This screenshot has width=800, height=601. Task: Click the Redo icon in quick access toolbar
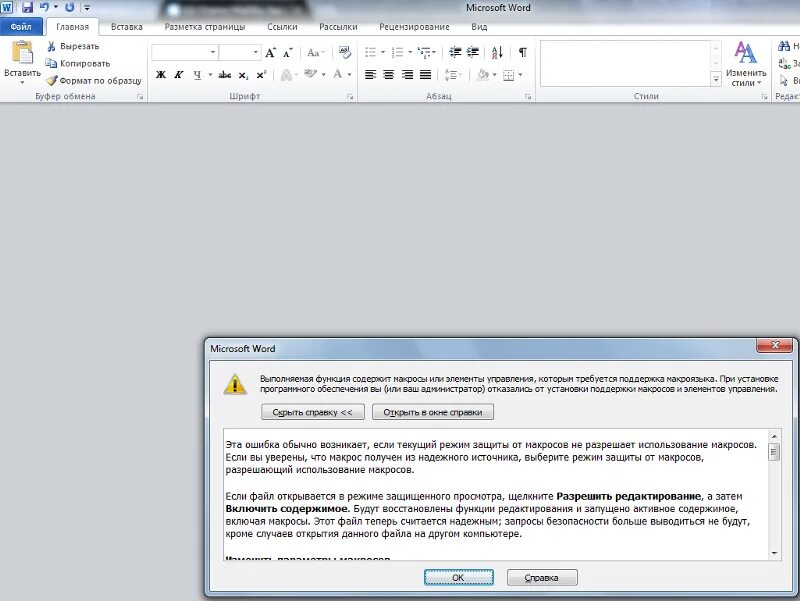pos(70,7)
